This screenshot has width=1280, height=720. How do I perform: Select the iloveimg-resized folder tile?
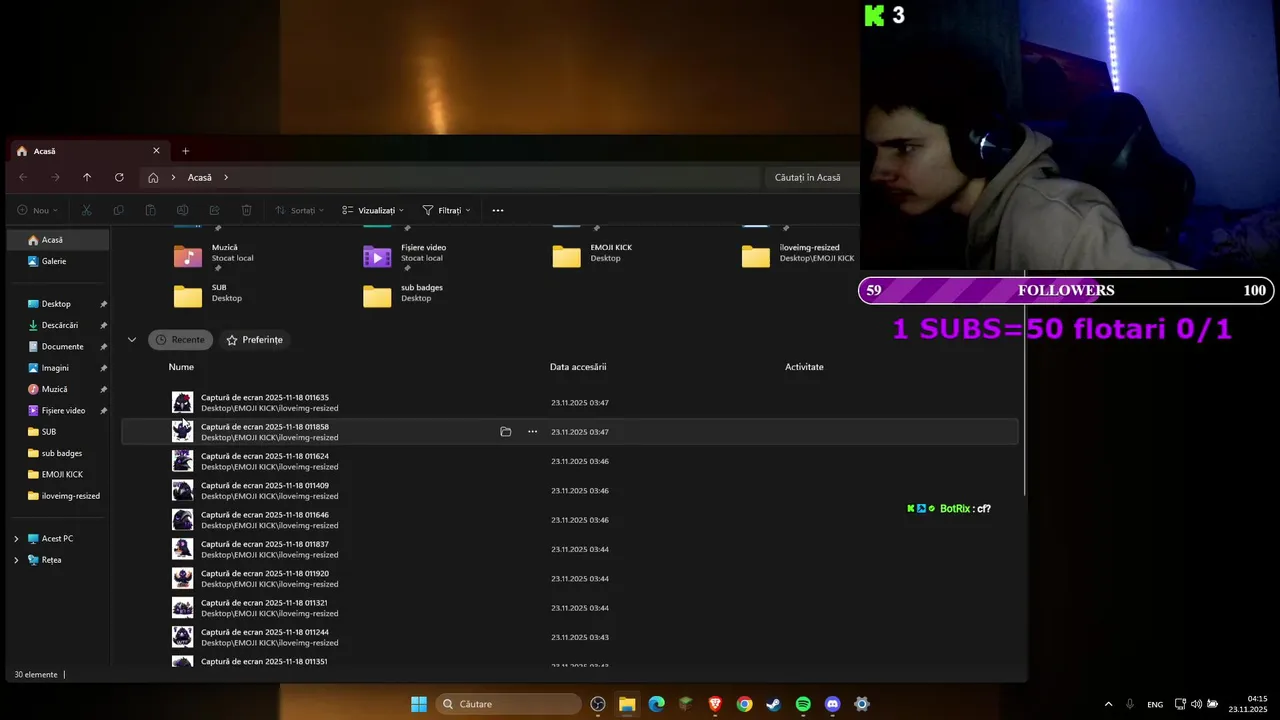pos(797,255)
